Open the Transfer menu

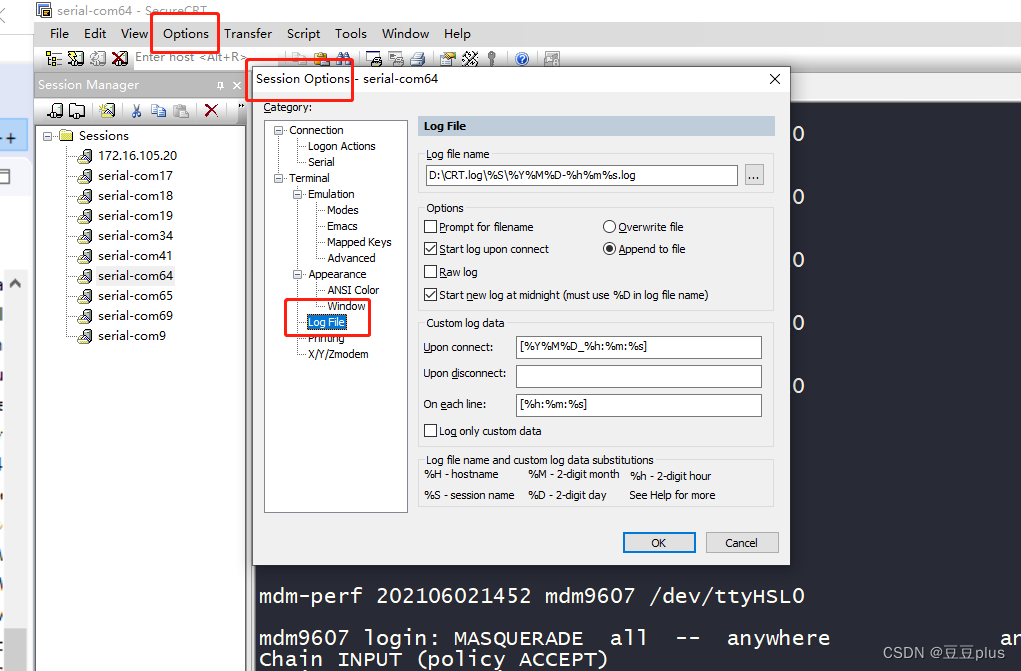click(x=247, y=33)
